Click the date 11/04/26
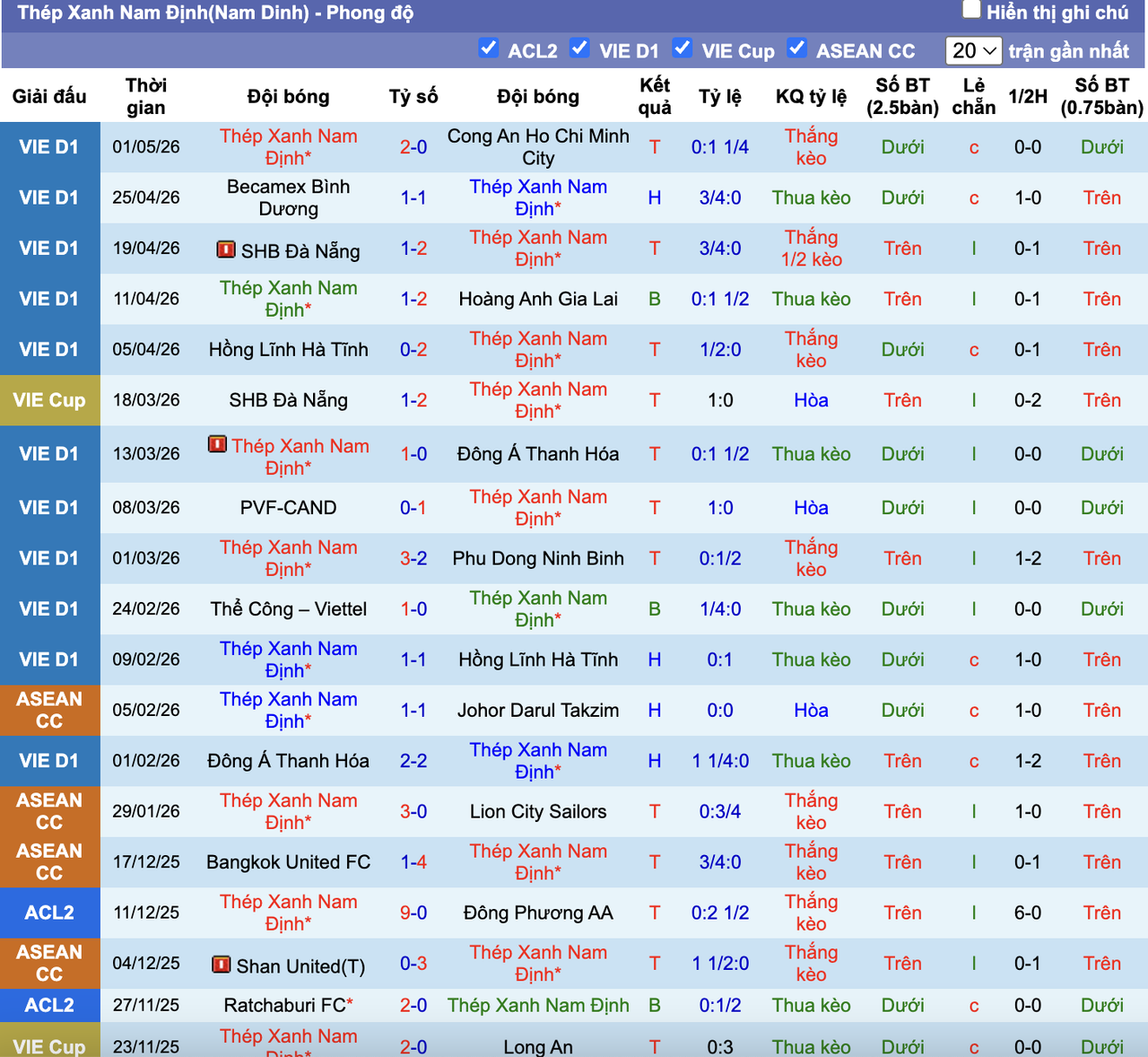The image size is (1148, 1057). coord(146,299)
